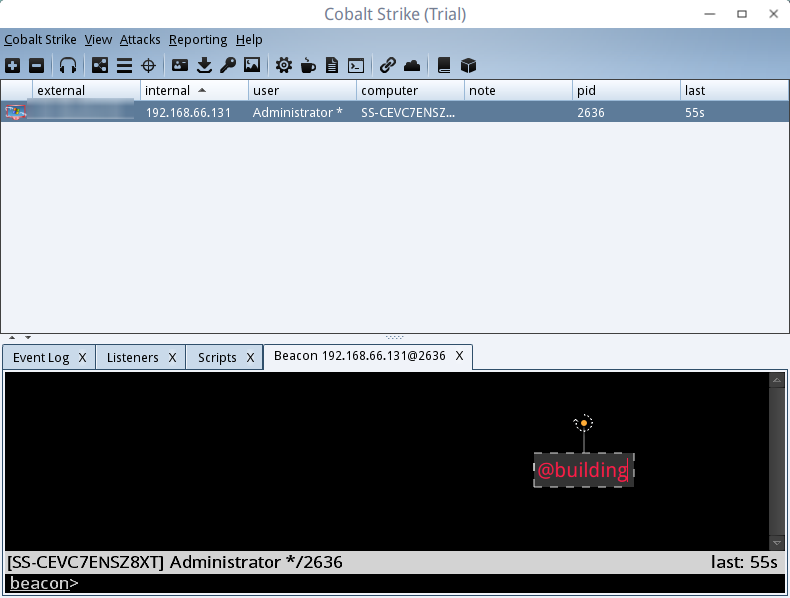The image size is (790, 598).
Task: Open the Cobalt Strike menu
Action: point(40,39)
